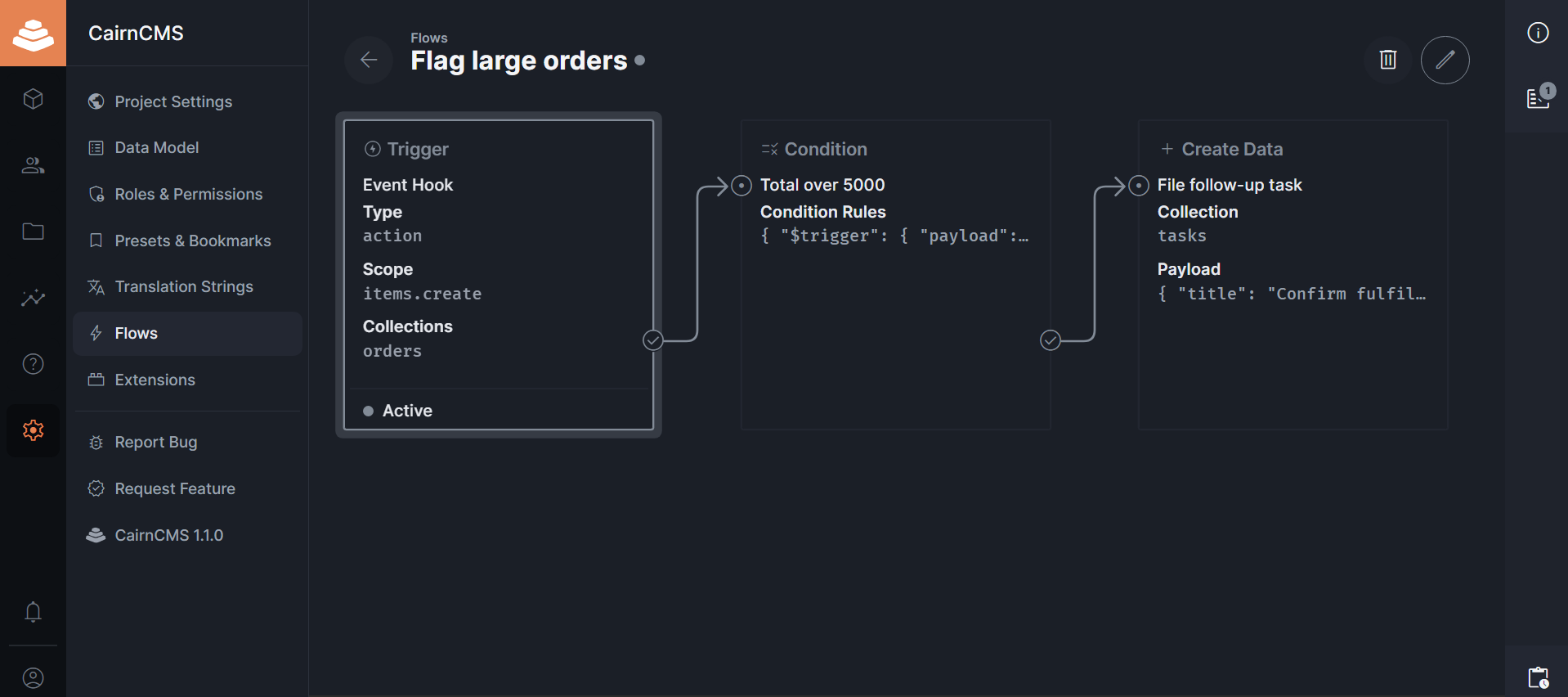Open the info sidebar icon

coord(1538,33)
